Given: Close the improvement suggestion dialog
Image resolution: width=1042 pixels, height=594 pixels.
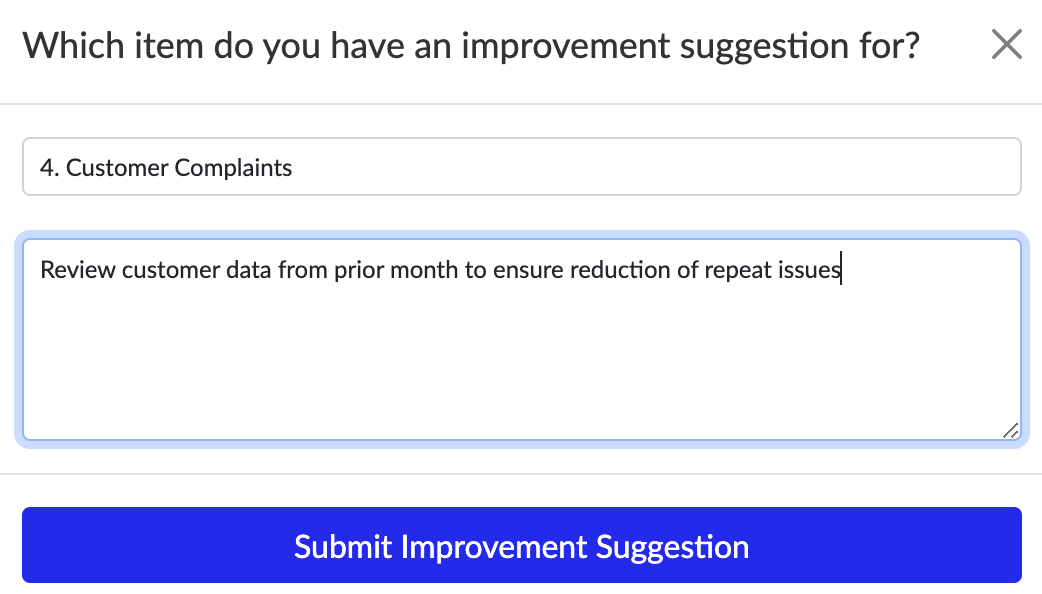Looking at the screenshot, I should [x=1006, y=45].
